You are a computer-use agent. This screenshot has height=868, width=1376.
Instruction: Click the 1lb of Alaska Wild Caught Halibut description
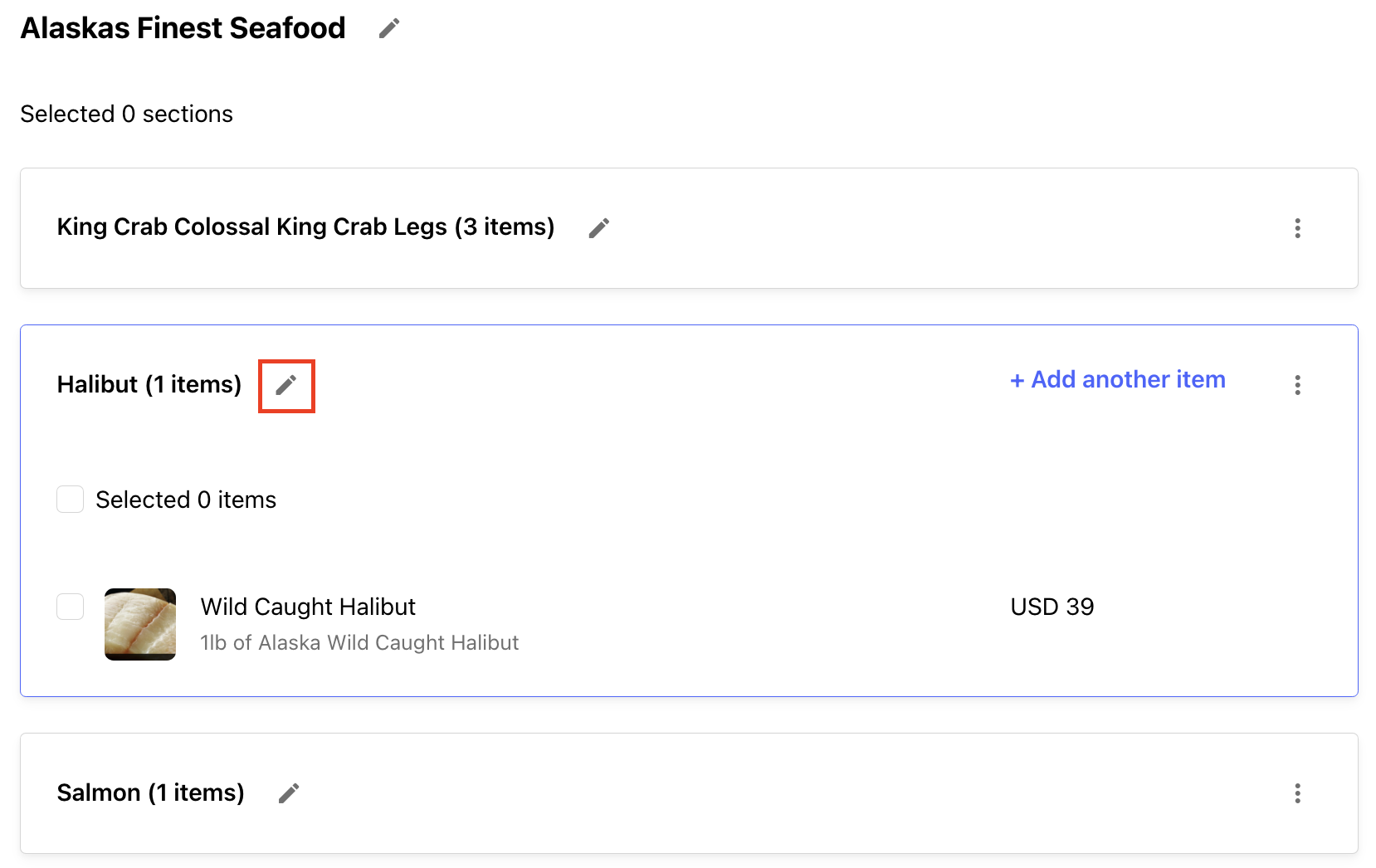click(x=359, y=642)
